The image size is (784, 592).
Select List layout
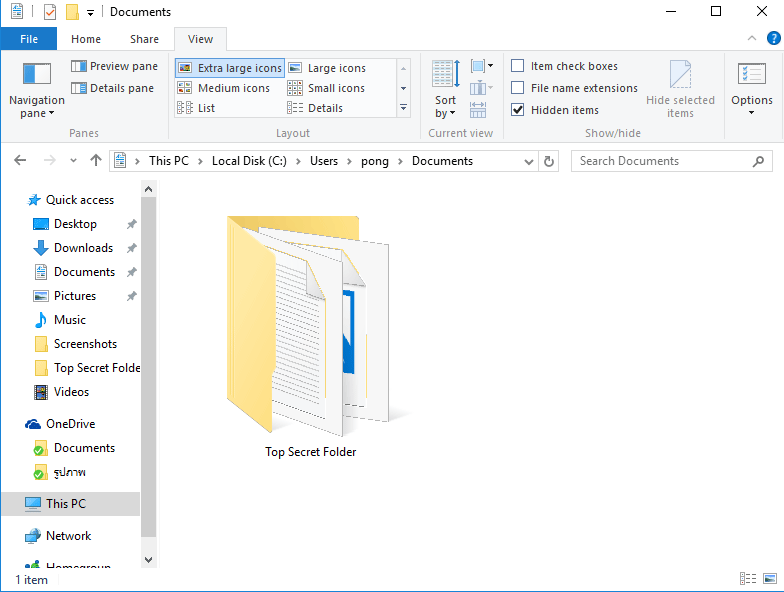click(x=196, y=108)
